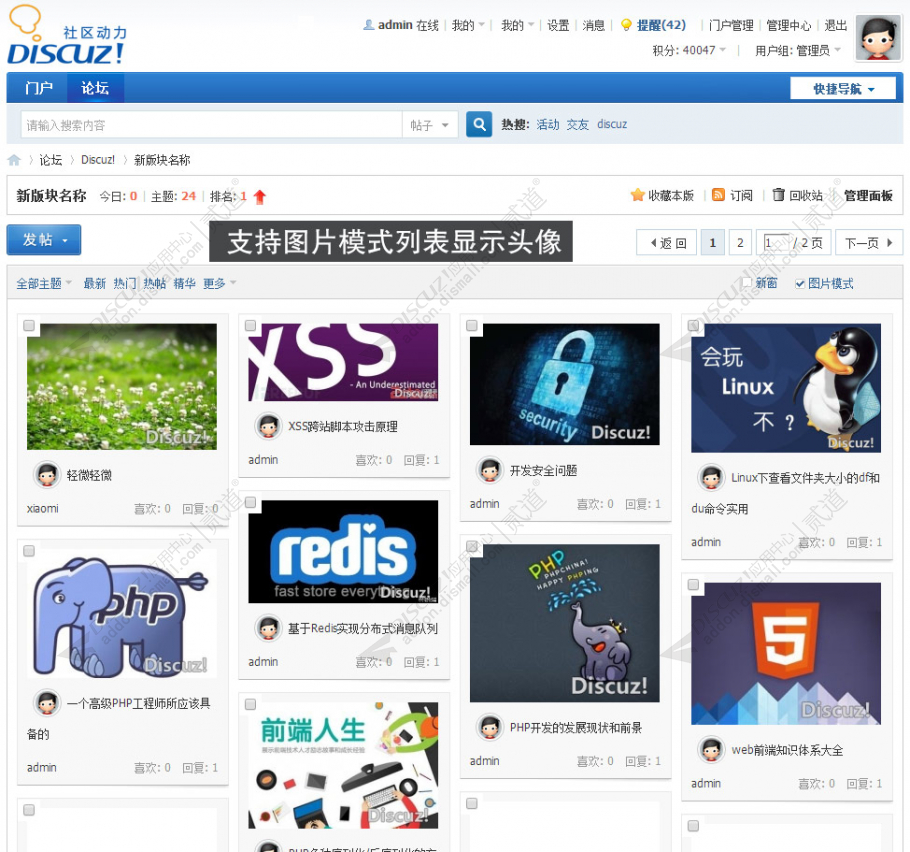Tick checkbox on the security lock card

472,326
